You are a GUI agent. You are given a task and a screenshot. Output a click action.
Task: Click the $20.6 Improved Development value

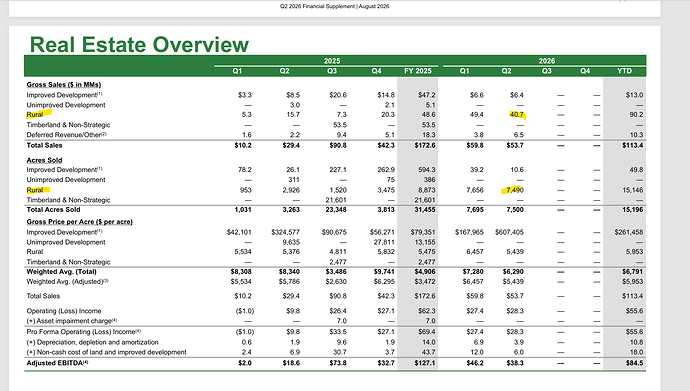coord(338,95)
